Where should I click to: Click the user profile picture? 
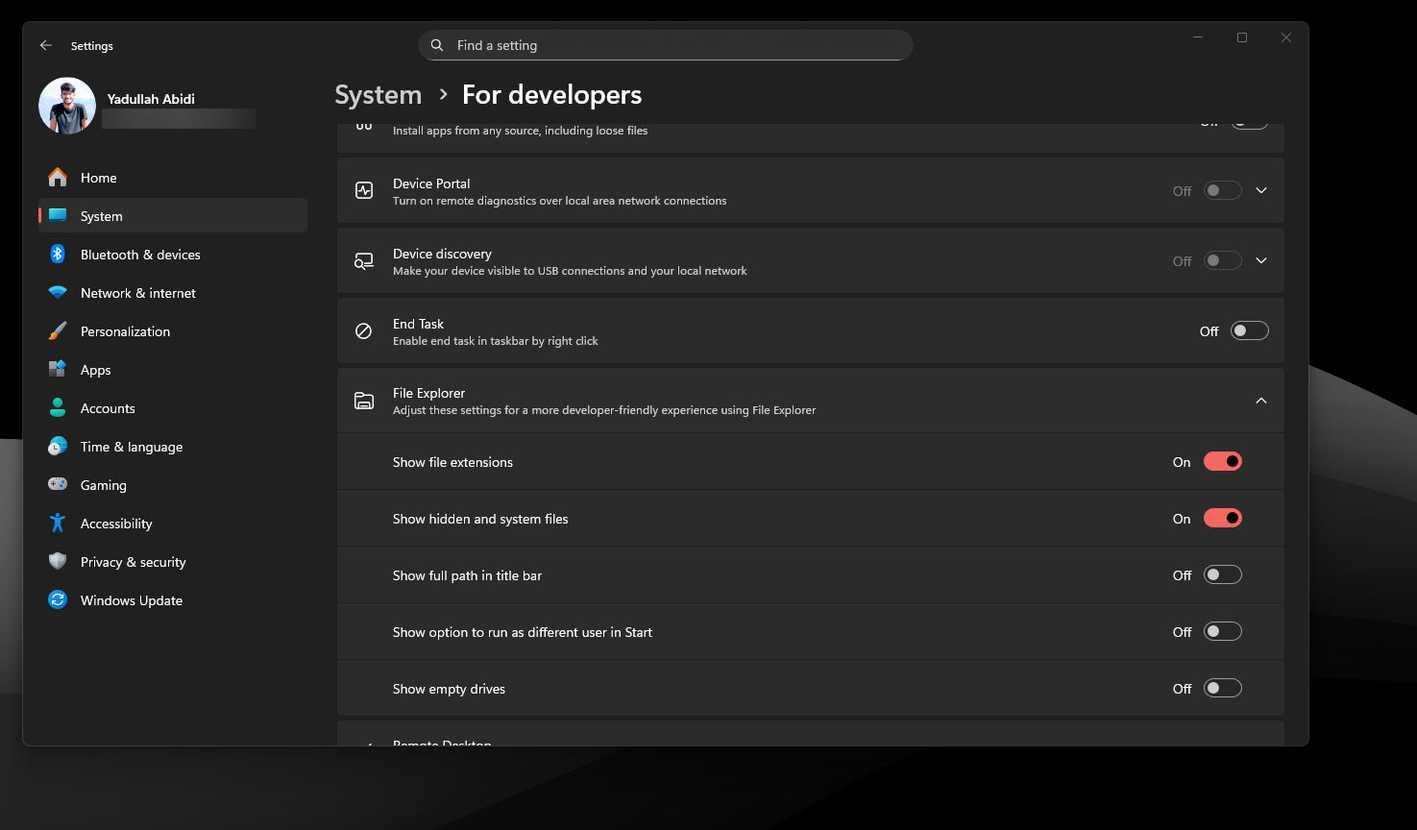(x=67, y=106)
